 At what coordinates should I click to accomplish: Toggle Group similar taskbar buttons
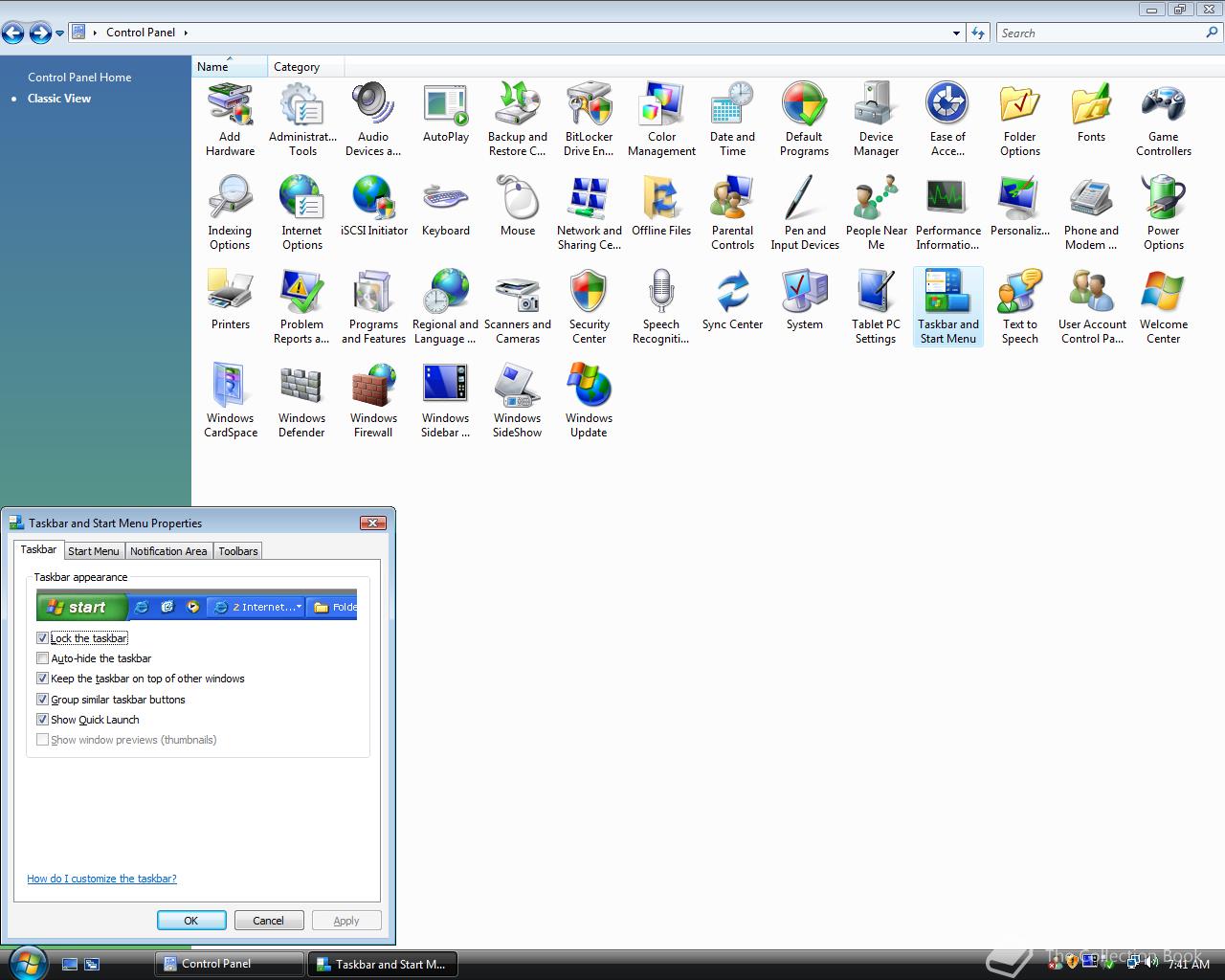coord(42,700)
